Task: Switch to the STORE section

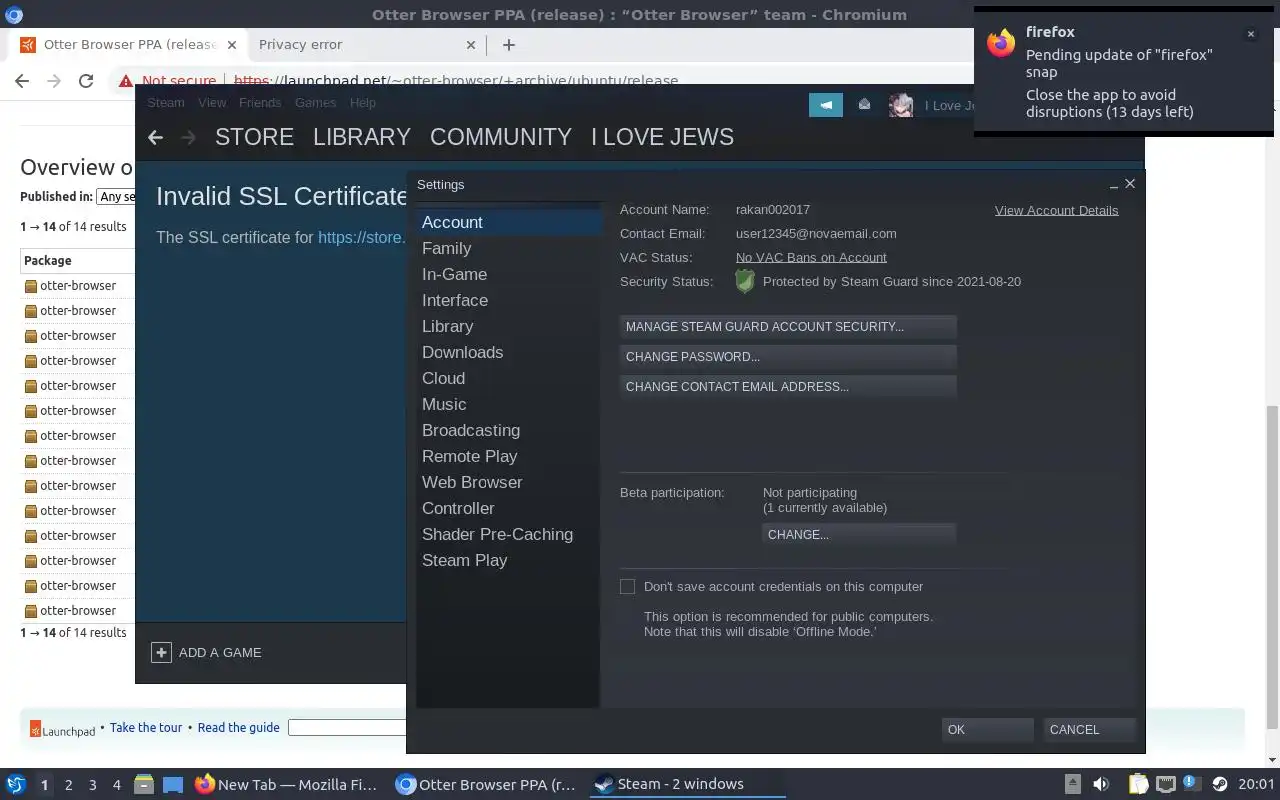Action: [254, 137]
